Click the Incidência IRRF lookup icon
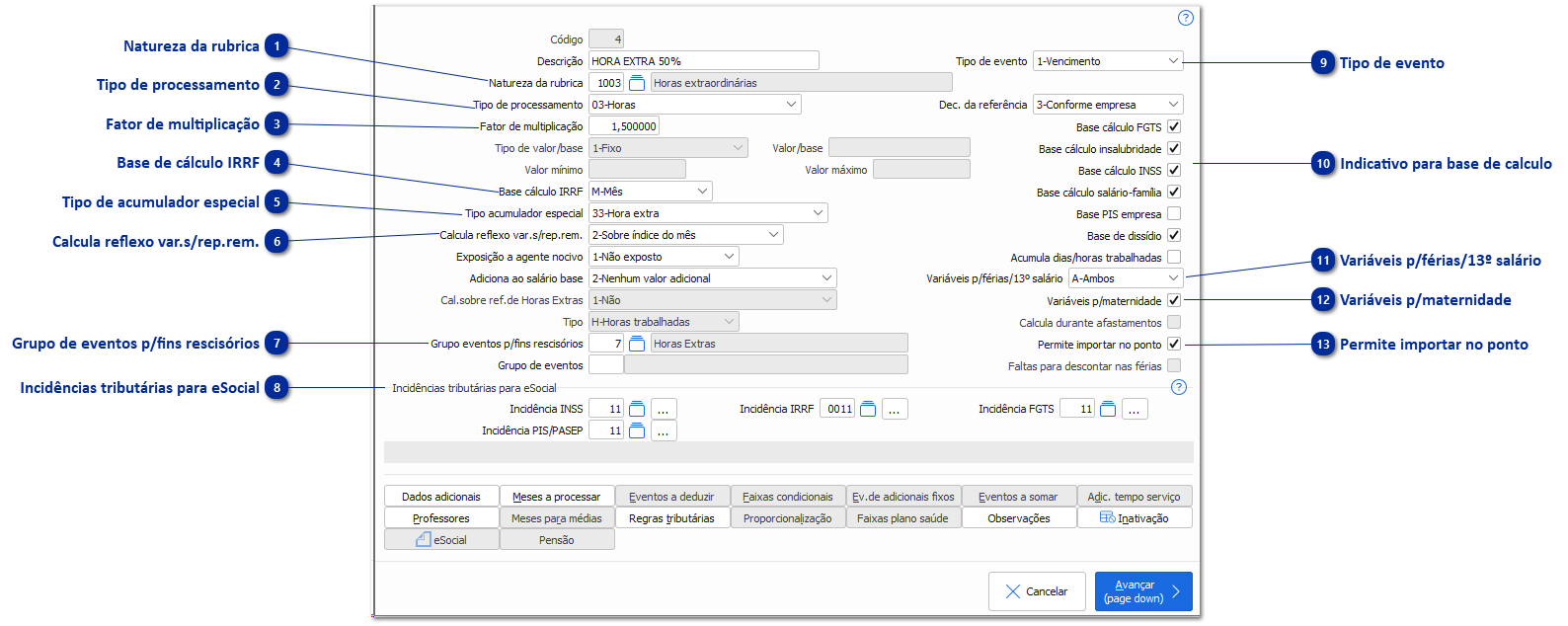 coord(868,409)
